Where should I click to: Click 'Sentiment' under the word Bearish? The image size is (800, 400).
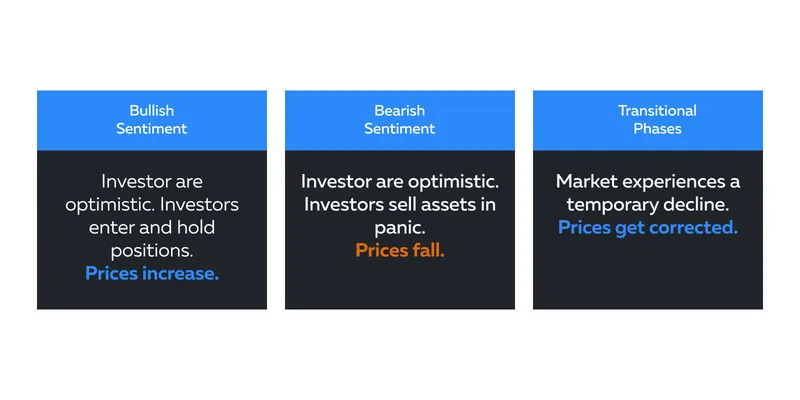click(399, 129)
